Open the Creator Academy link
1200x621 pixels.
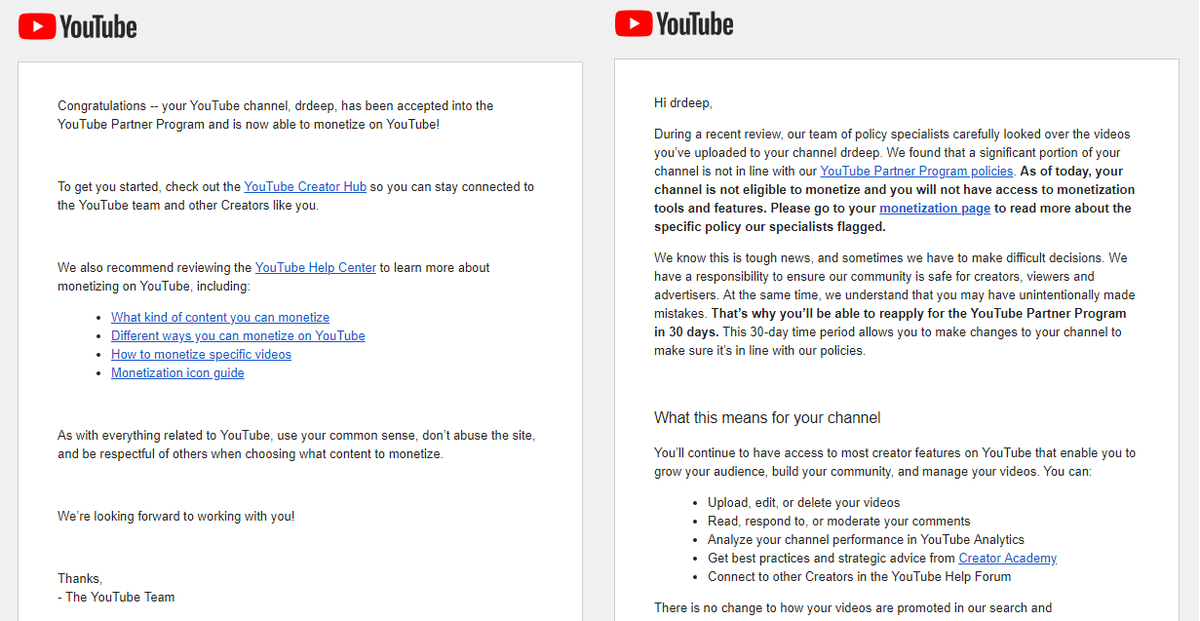pos(1008,558)
